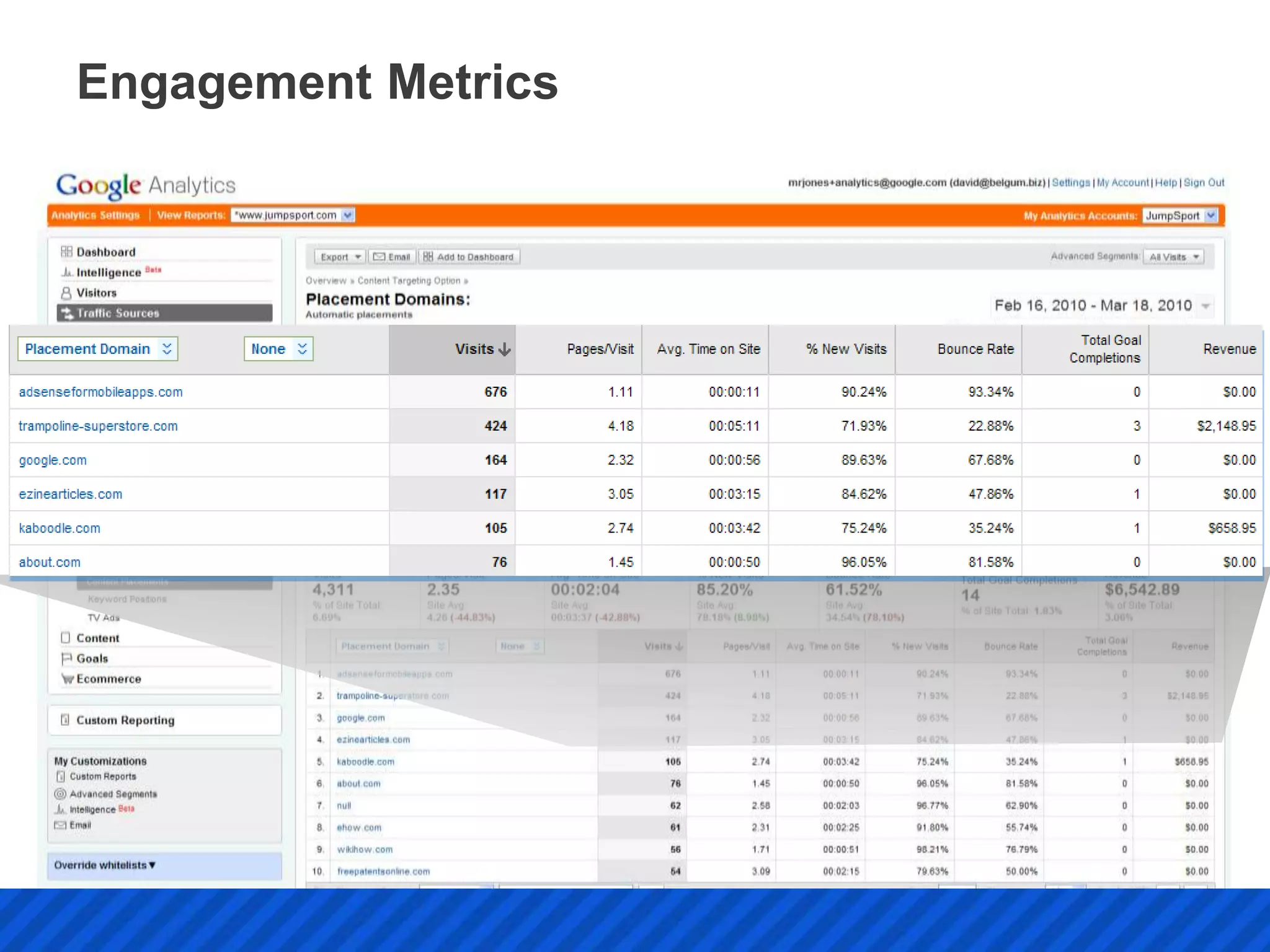
Task: Open about.com in the enlarged table
Action: [x=50, y=562]
